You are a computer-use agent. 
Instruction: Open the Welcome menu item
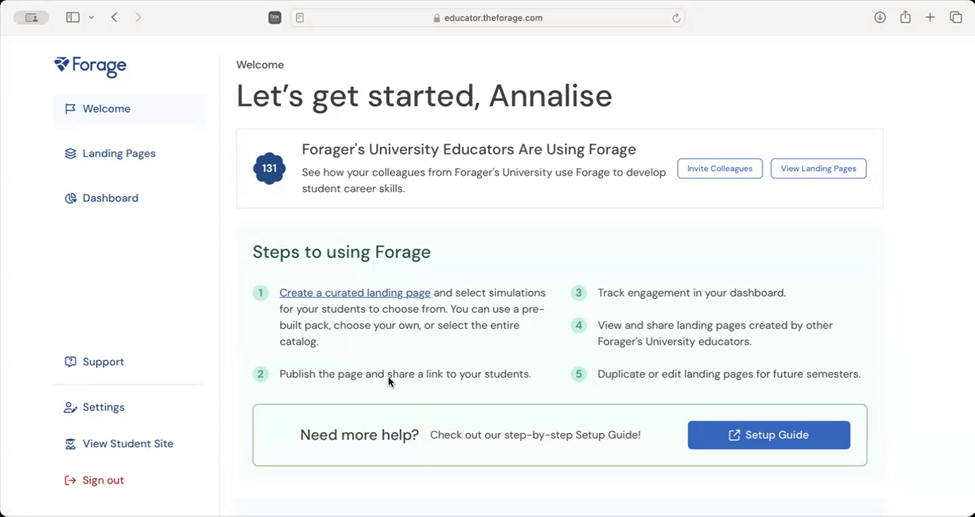(128, 109)
